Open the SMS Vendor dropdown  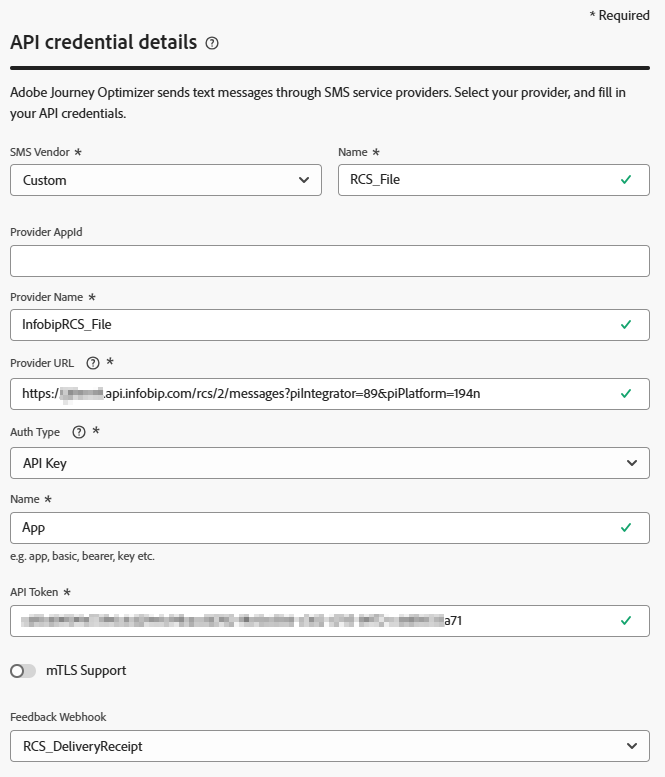tap(165, 180)
